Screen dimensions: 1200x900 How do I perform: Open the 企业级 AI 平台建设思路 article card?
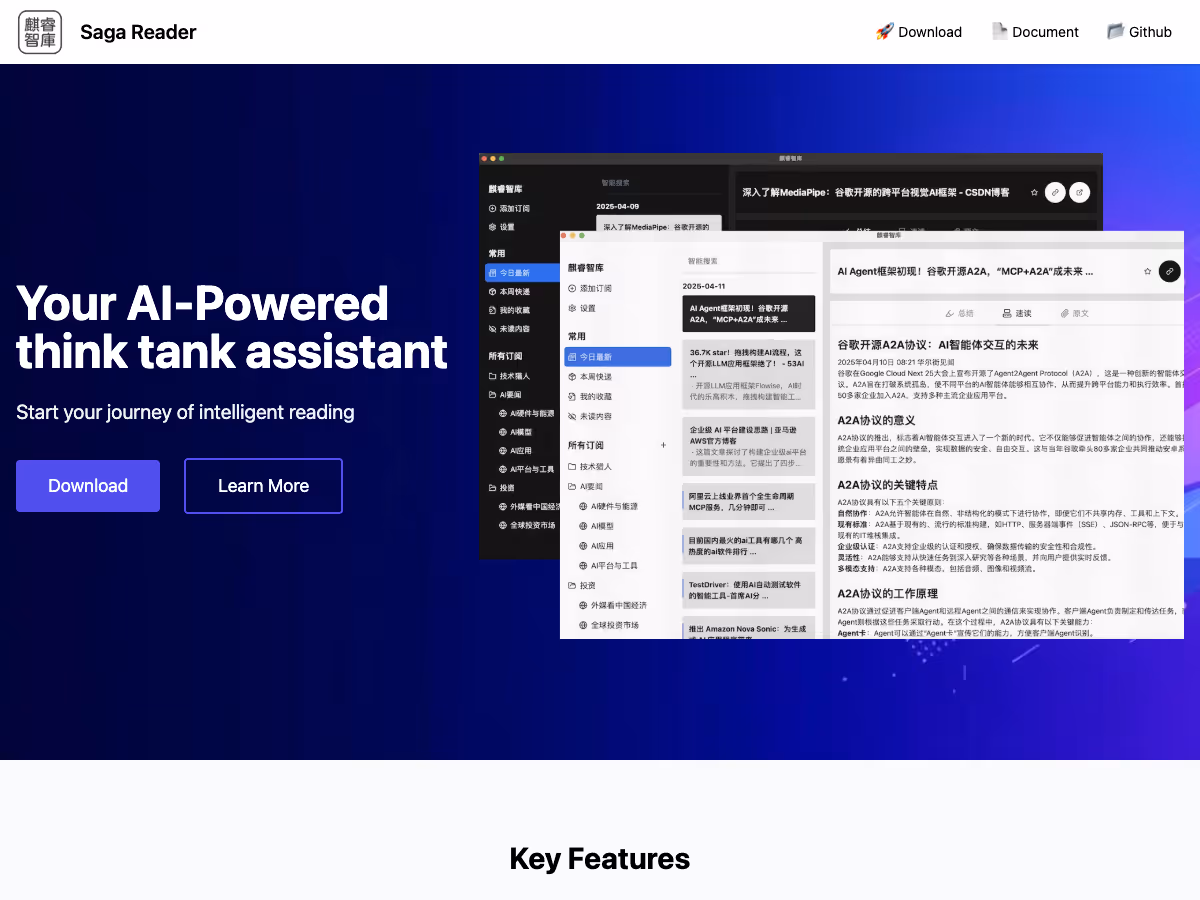click(x=748, y=446)
